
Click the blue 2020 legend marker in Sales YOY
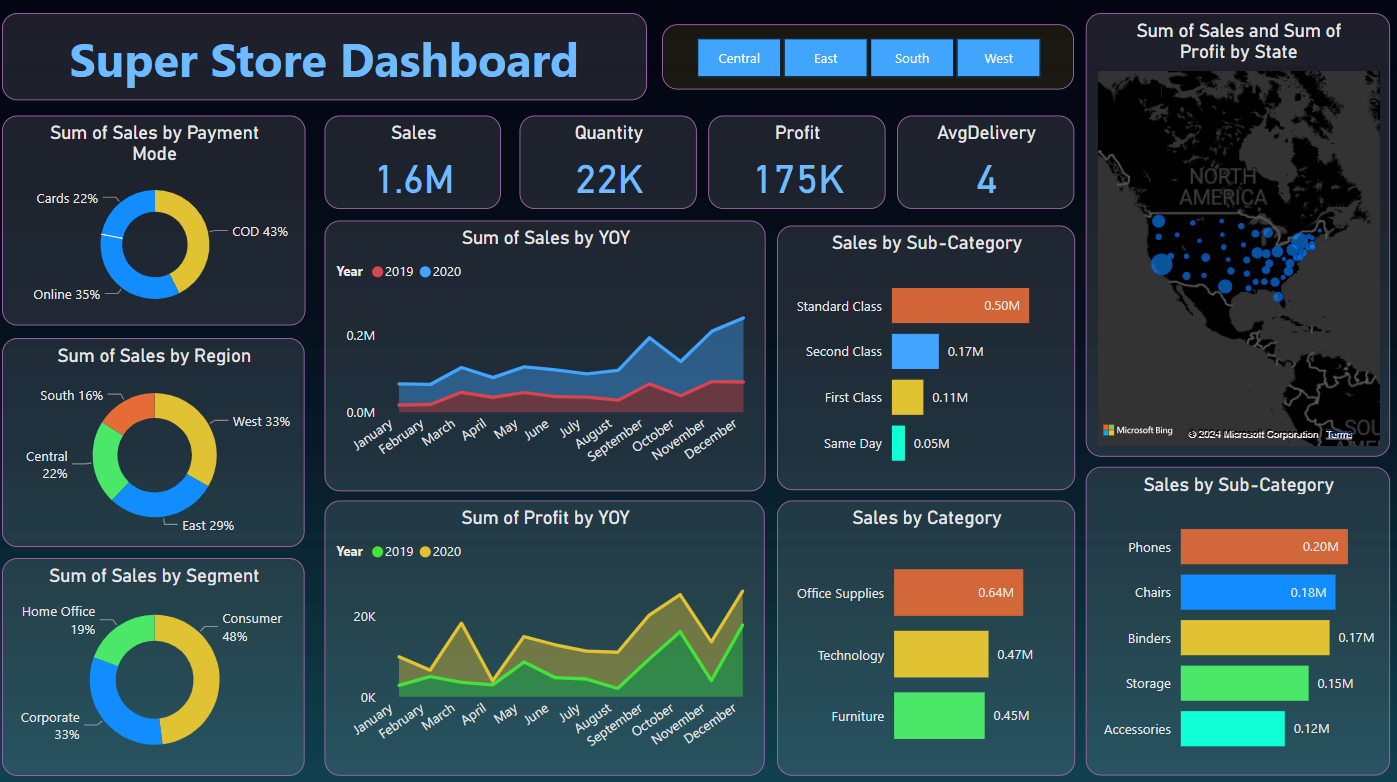tap(425, 272)
